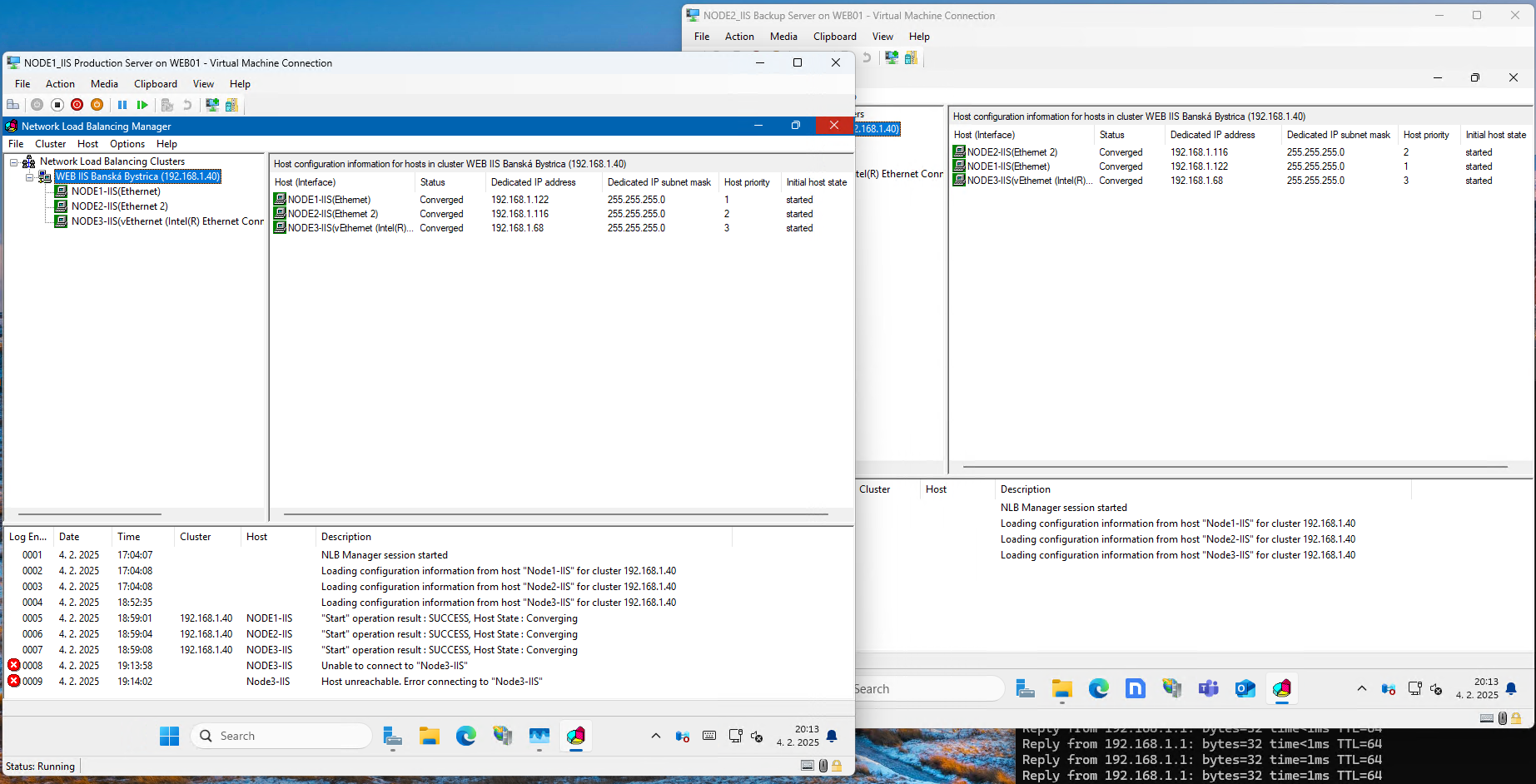
Task: Sort by Initial host state column in NODE1 window
Action: (817, 182)
